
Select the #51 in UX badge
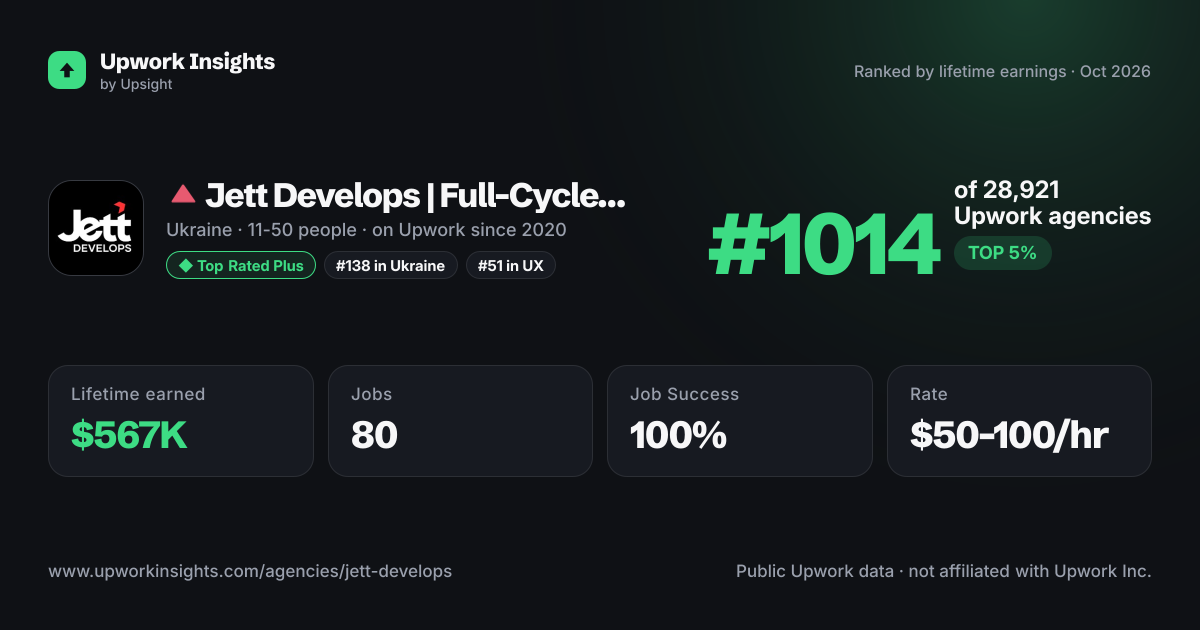pos(511,265)
